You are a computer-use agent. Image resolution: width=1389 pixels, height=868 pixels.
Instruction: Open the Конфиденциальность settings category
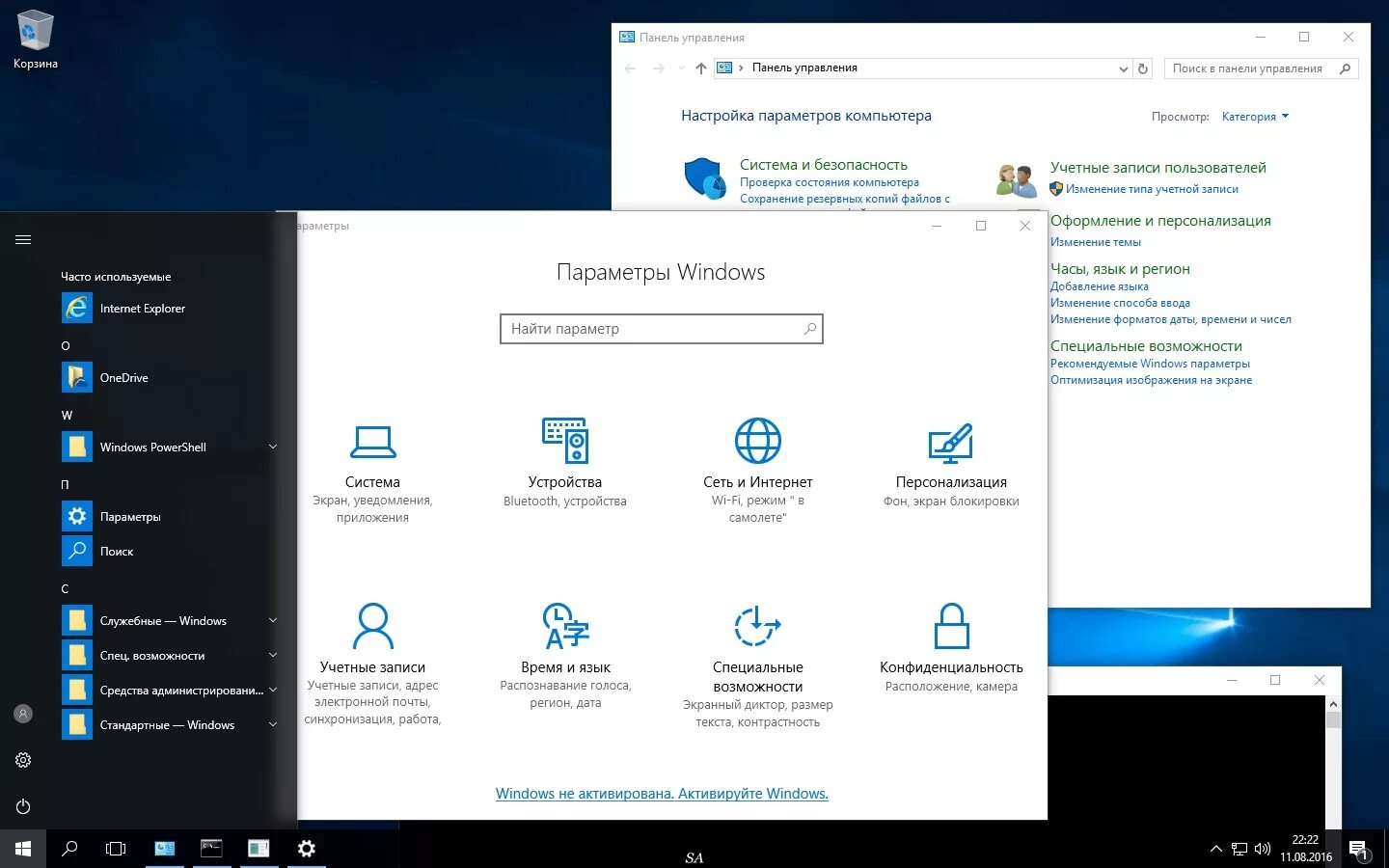tap(951, 648)
